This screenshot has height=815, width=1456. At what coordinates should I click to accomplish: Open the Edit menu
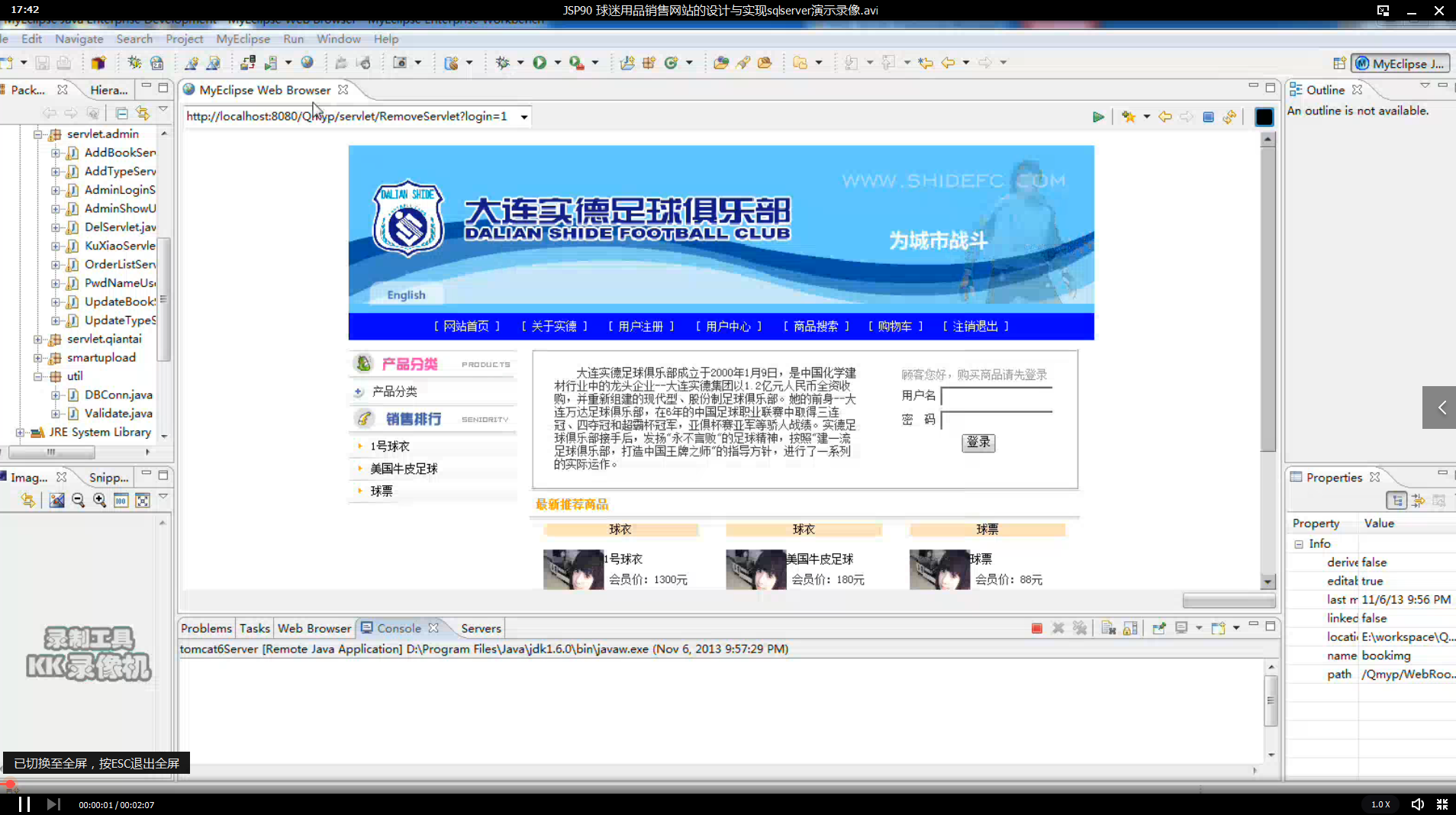[x=31, y=39]
